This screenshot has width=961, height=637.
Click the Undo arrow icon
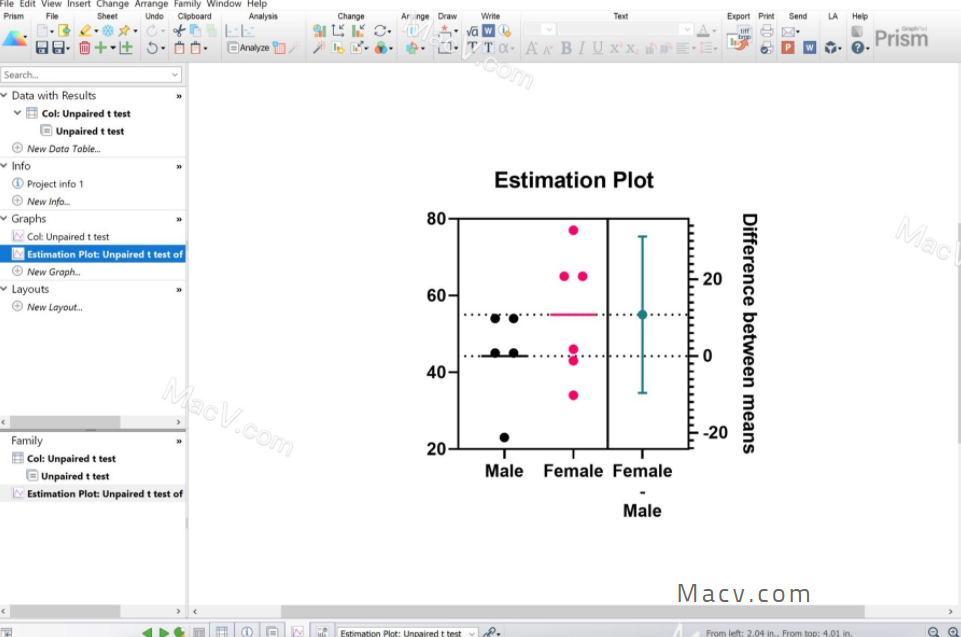152,48
